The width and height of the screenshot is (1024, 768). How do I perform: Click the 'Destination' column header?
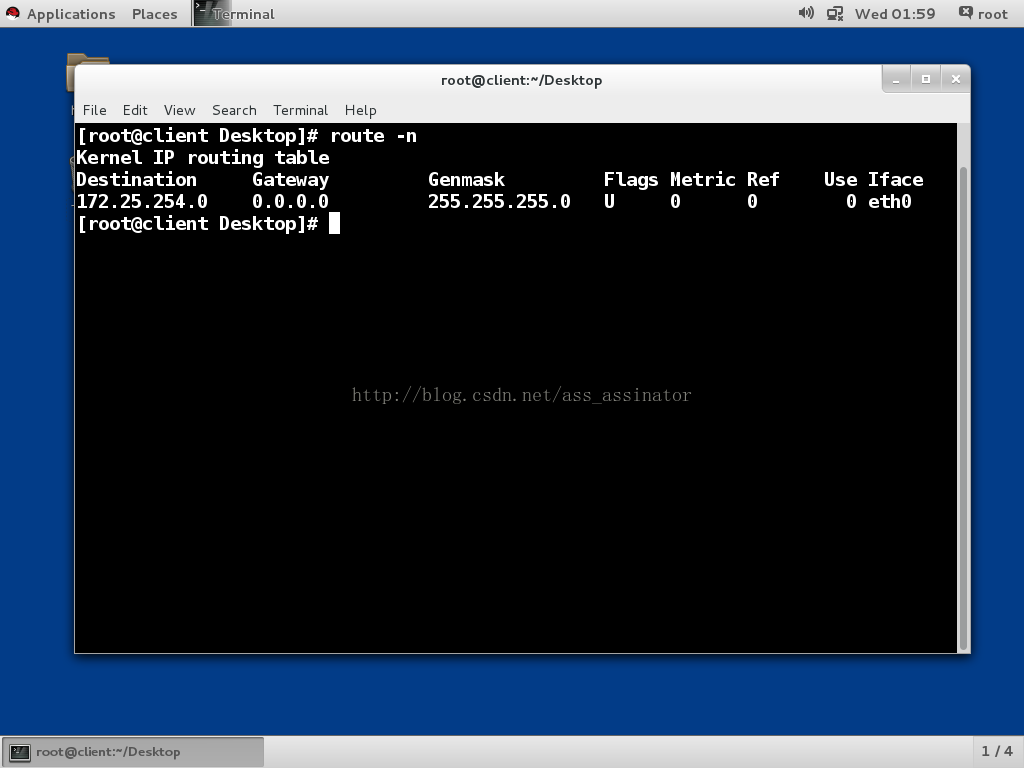[x=136, y=179]
